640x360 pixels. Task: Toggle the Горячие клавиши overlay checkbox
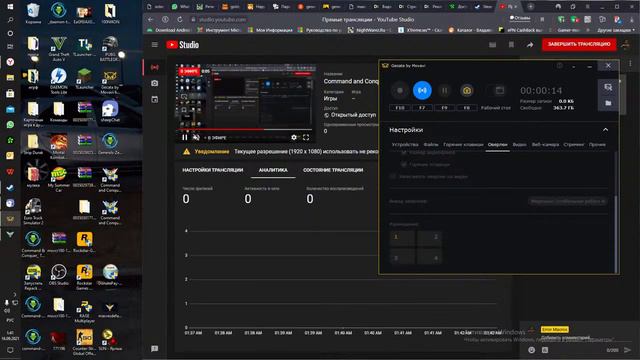tap(404, 164)
